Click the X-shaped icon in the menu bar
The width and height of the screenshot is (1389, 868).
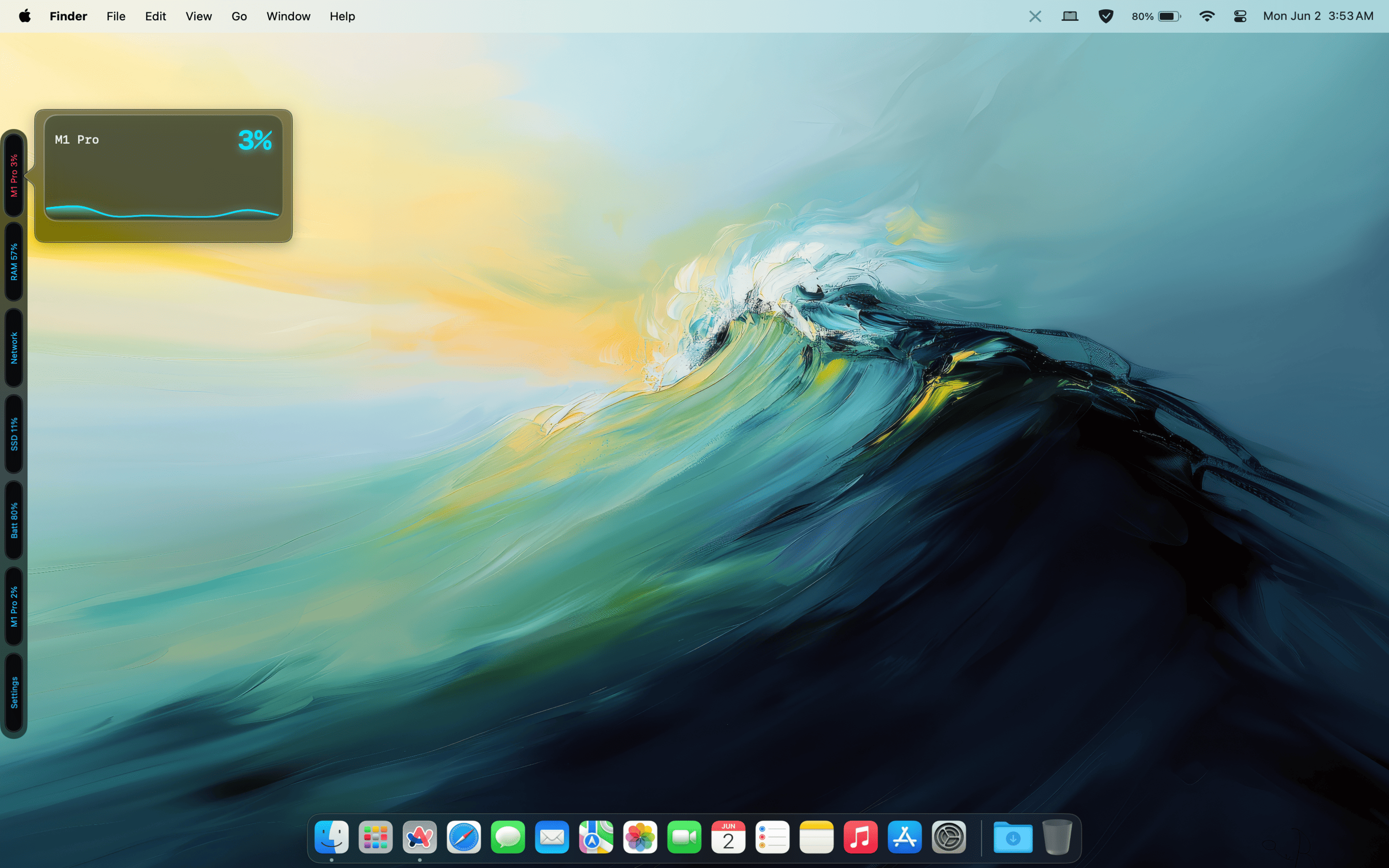pos(1035,16)
